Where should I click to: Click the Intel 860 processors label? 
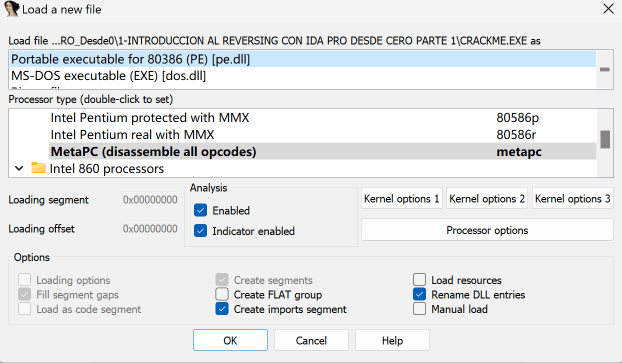point(107,169)
